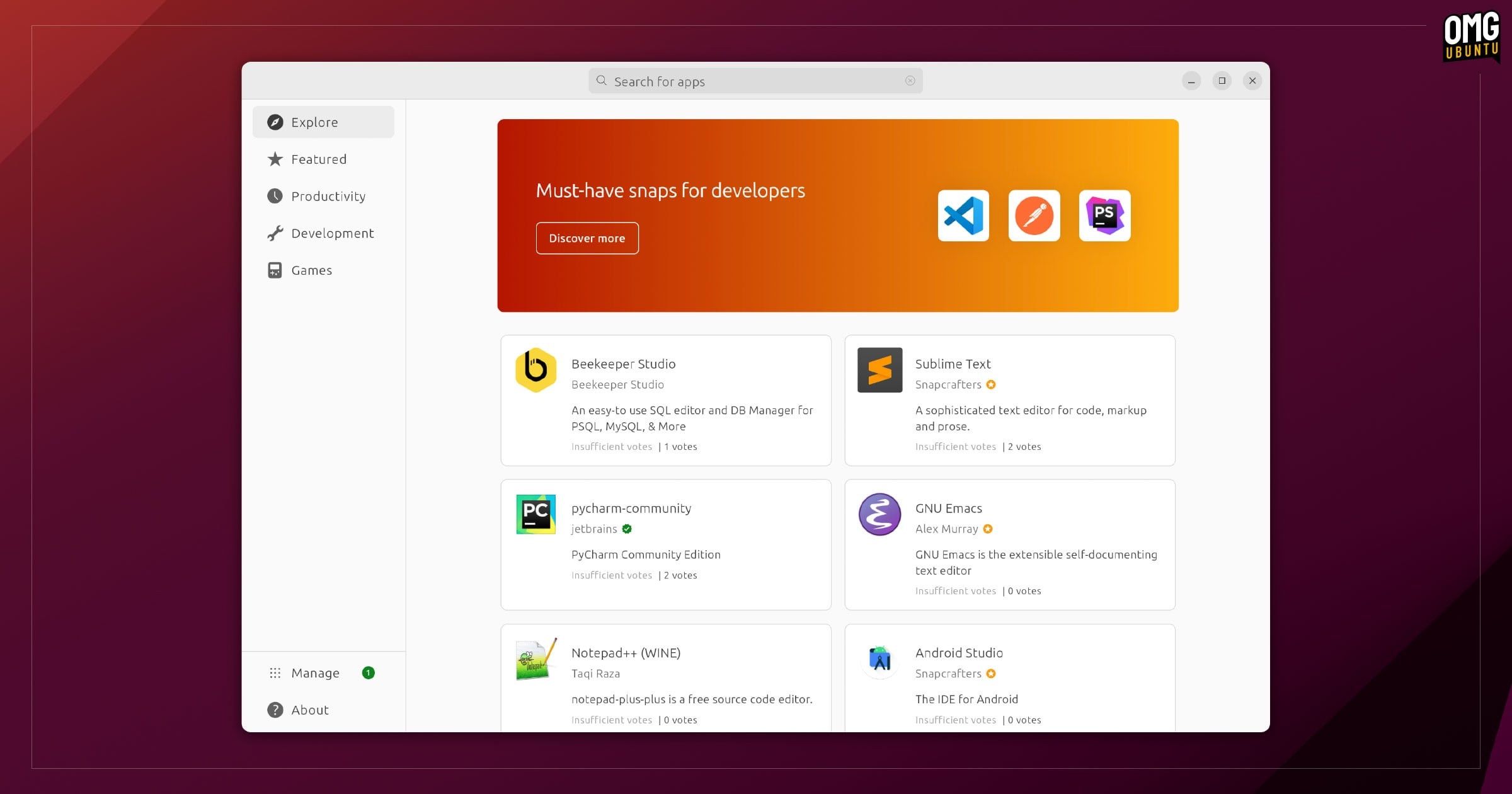Click the '2 votes' text on Sublime Text
This screenshot has width=1512, height=794.
click(x=1024, y=447)
